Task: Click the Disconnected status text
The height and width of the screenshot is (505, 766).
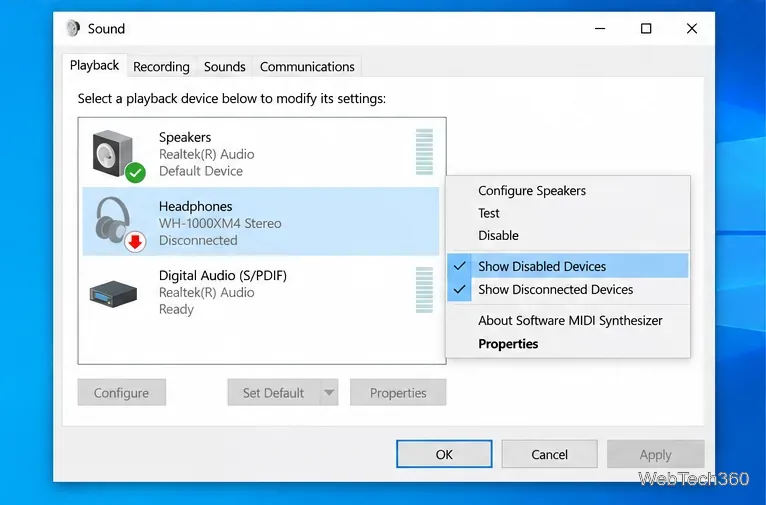Action: (198, 240)
